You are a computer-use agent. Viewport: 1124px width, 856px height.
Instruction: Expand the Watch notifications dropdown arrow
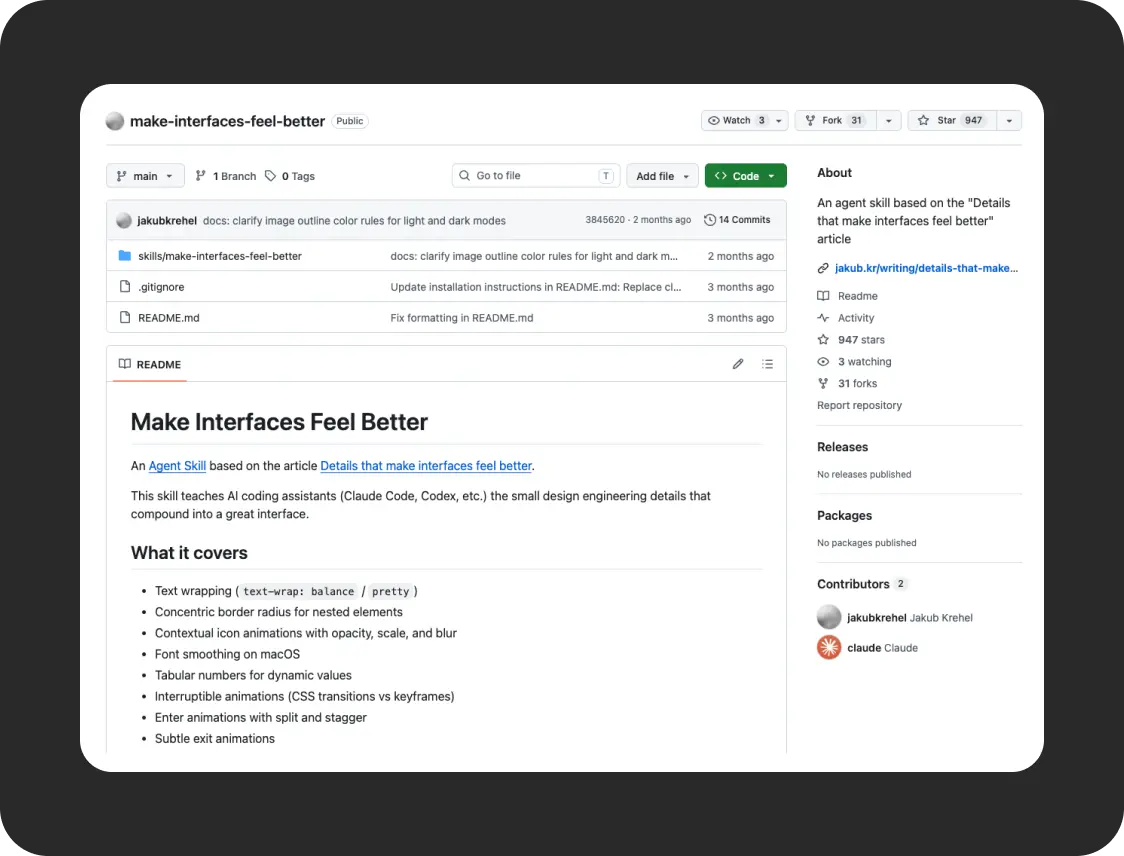(x=779, y=120)
